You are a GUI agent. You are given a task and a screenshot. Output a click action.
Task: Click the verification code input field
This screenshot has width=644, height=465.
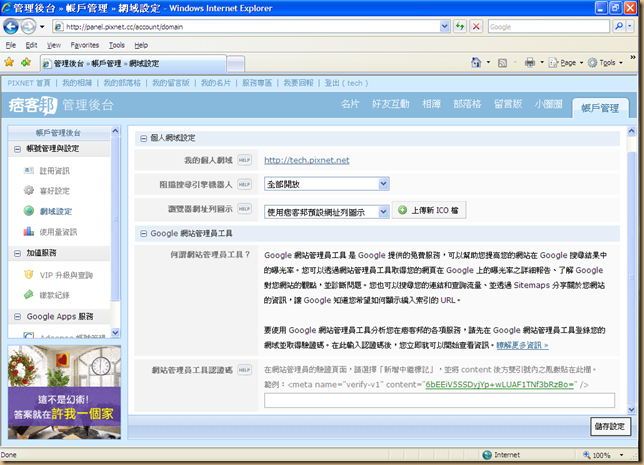[439, 400]
